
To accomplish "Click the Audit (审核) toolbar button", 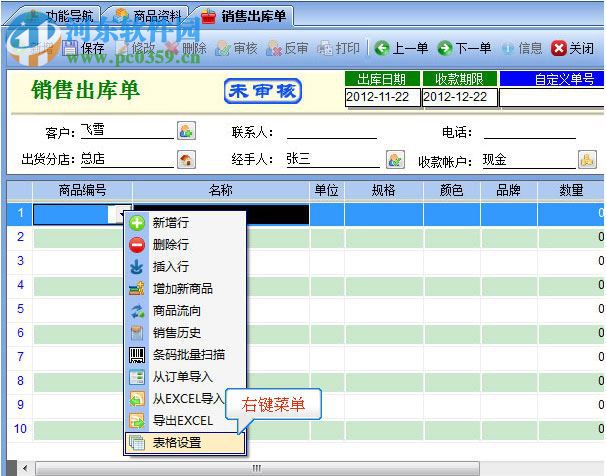I will [236, 48].
